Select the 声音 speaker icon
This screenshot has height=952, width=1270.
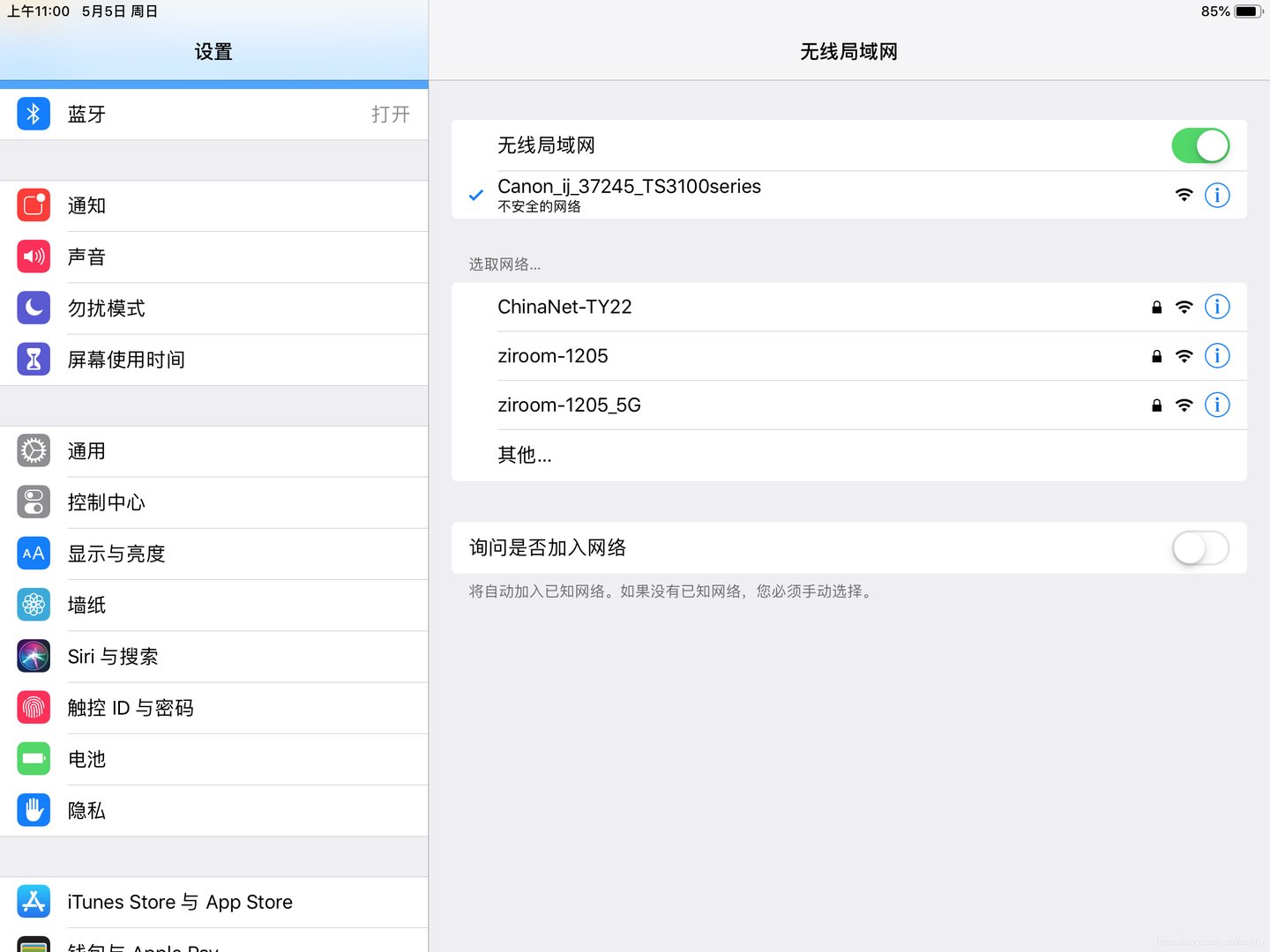tap(33, 257)
